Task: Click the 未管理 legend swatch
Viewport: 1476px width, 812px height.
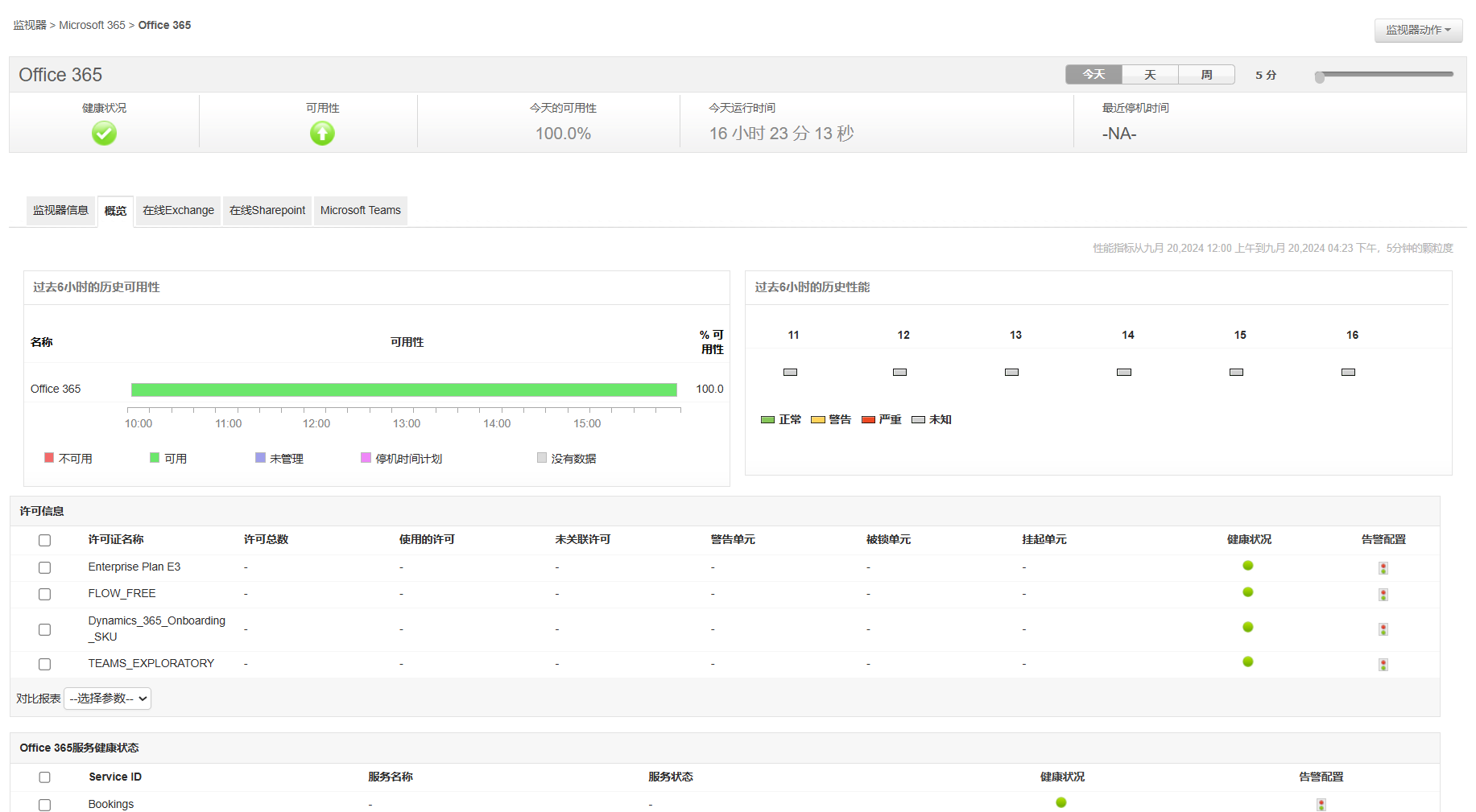Action: [260, 458]
